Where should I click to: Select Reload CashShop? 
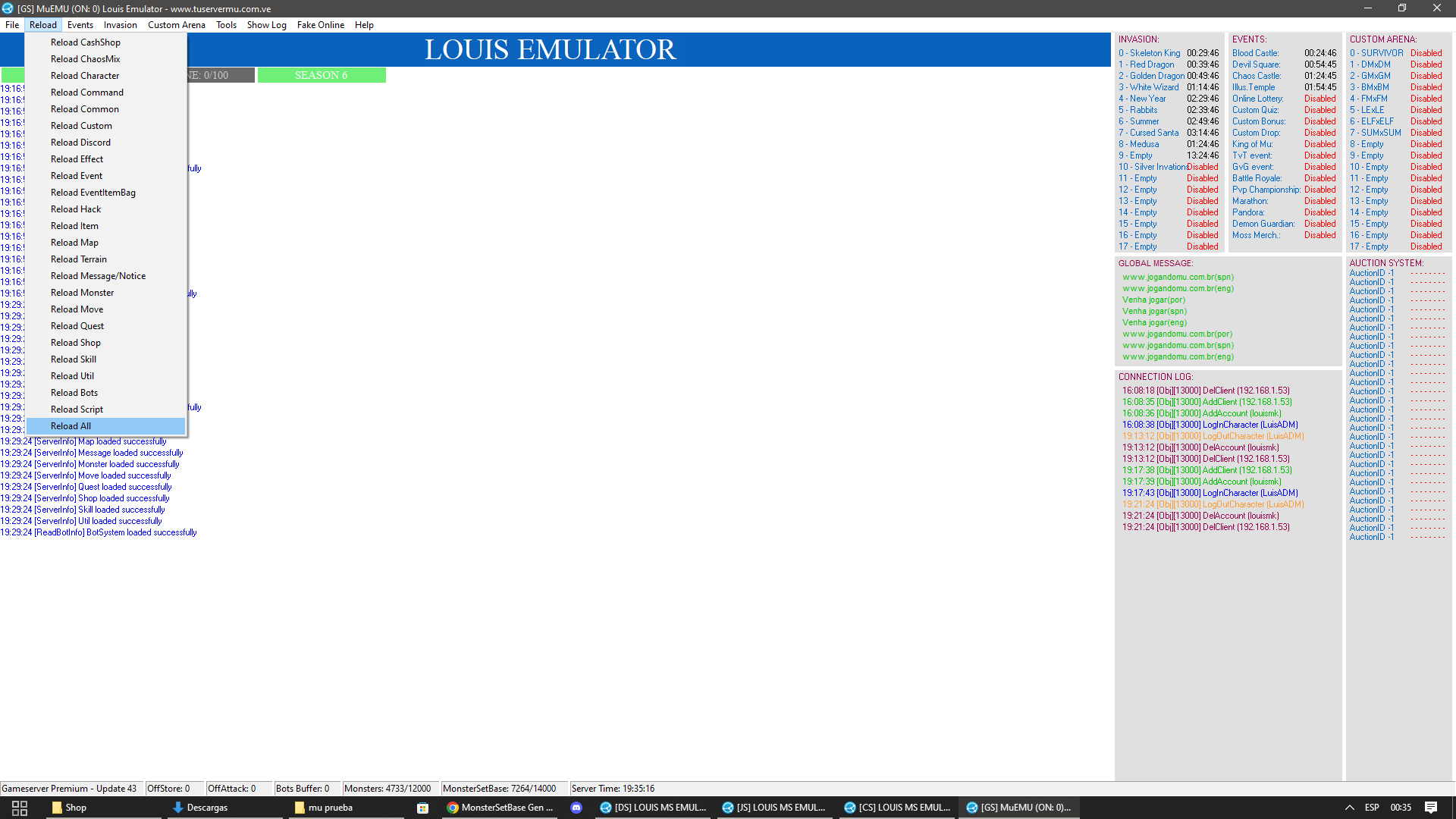(106, 42)
